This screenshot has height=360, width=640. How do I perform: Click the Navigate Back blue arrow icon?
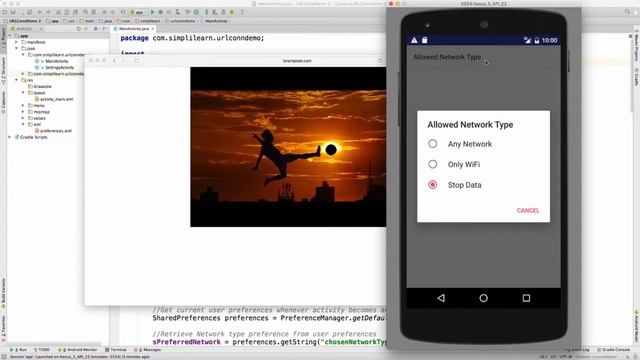pos(104,12)
